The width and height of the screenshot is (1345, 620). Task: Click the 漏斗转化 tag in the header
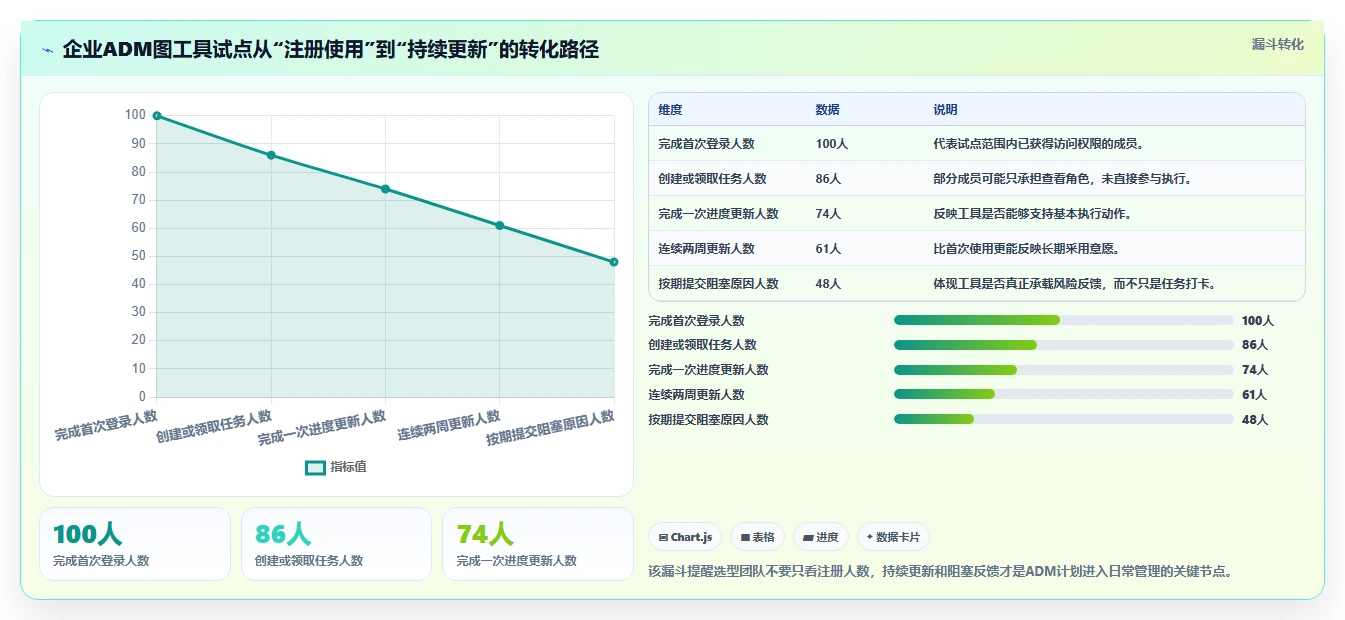click(1277, 44)
